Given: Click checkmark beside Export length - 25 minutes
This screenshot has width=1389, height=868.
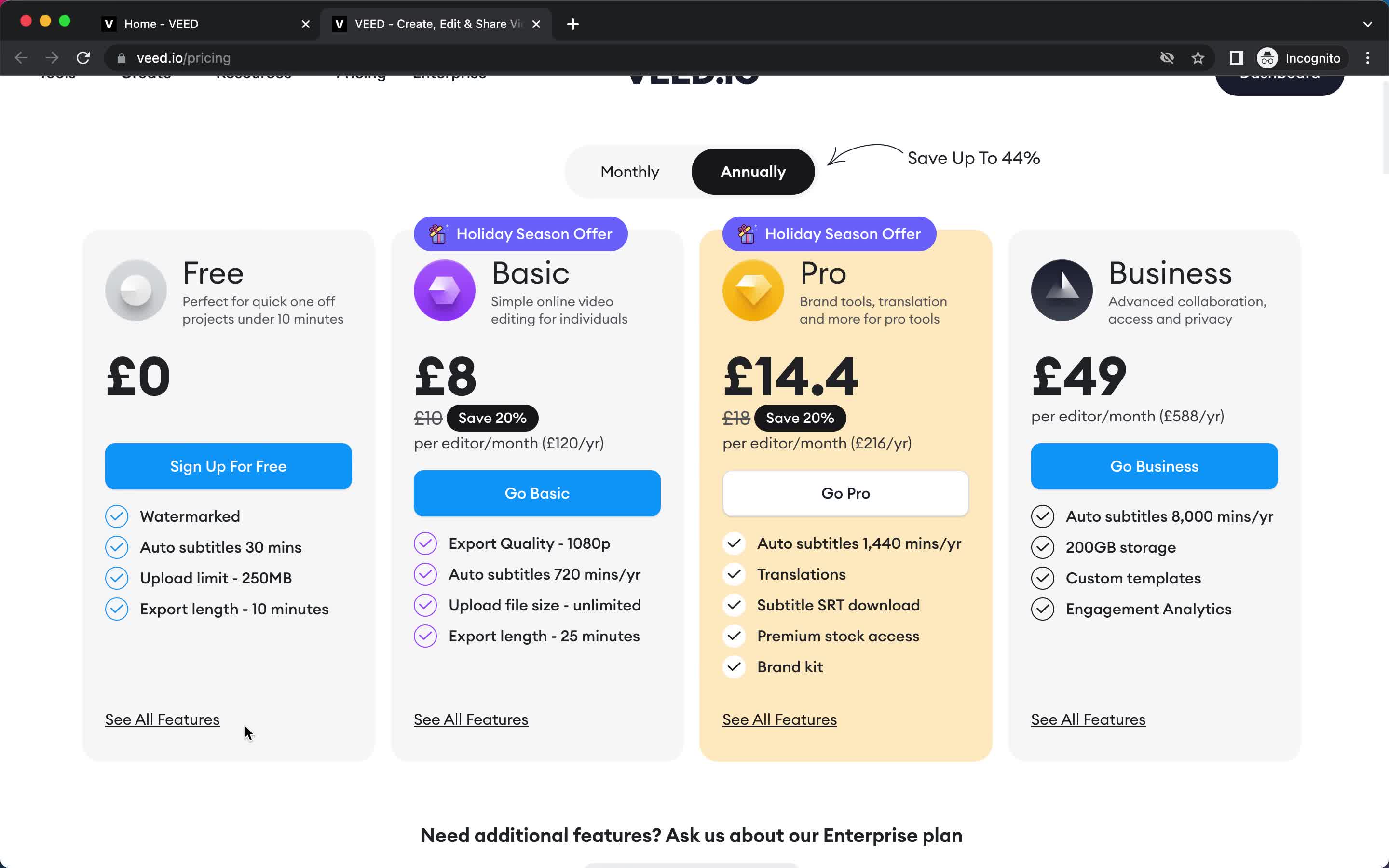Looking at the screenshot, I should [x=425, y=636].
